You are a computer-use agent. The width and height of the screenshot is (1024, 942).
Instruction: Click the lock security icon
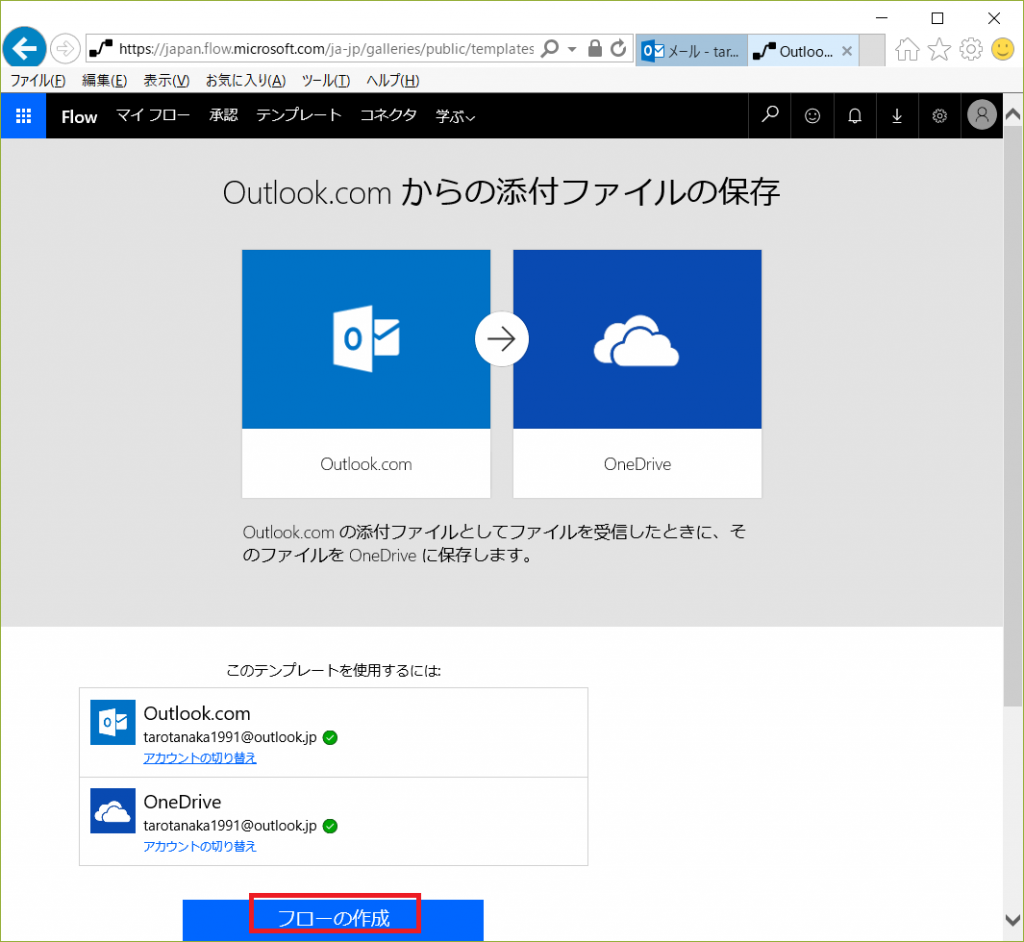(x=595, y=48)
